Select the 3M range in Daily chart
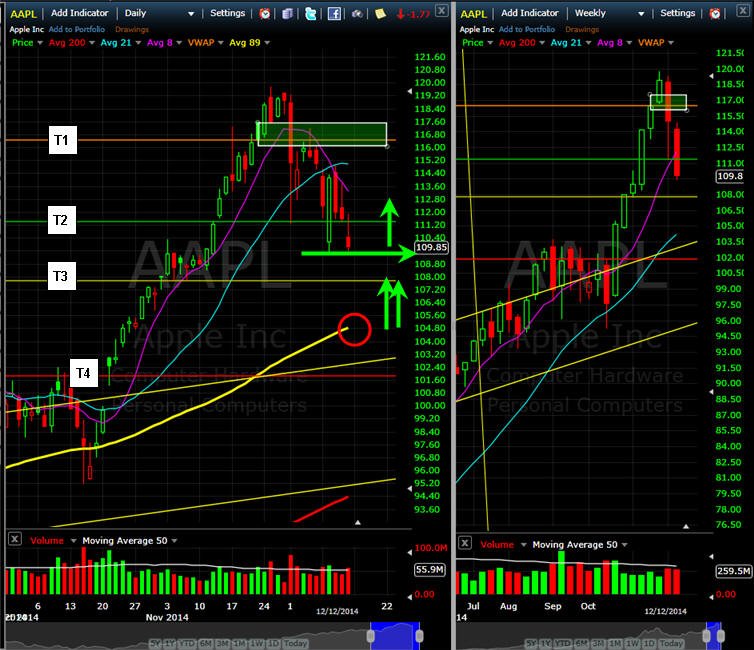Image resolution: width=754 pixels, height=650 pixels. pos(222,643)
